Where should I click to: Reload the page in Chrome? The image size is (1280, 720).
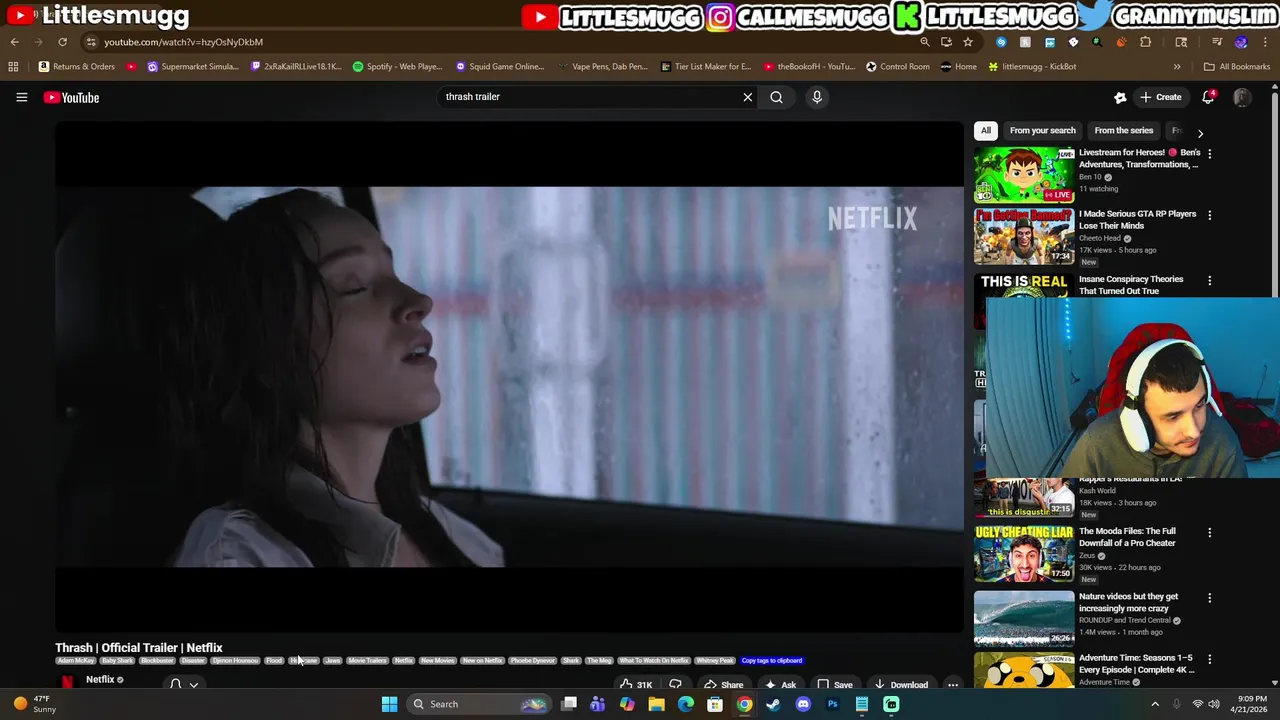click(62, 42)
